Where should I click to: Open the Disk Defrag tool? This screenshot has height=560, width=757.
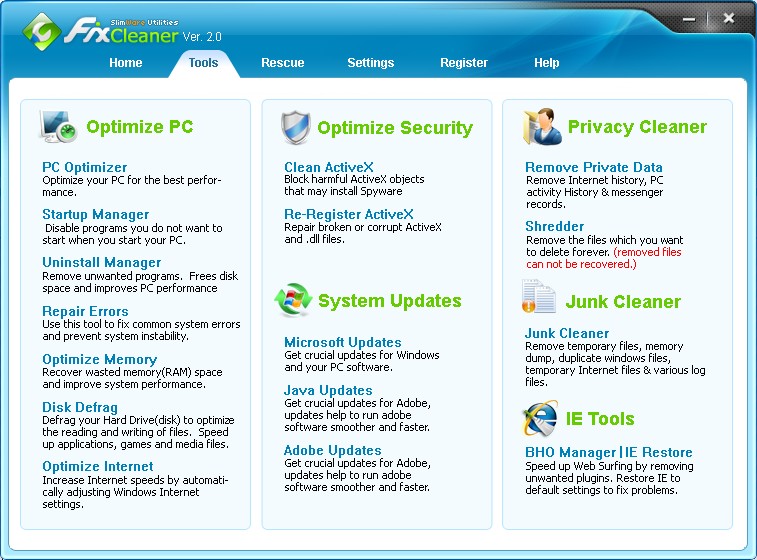click(80, 407)
